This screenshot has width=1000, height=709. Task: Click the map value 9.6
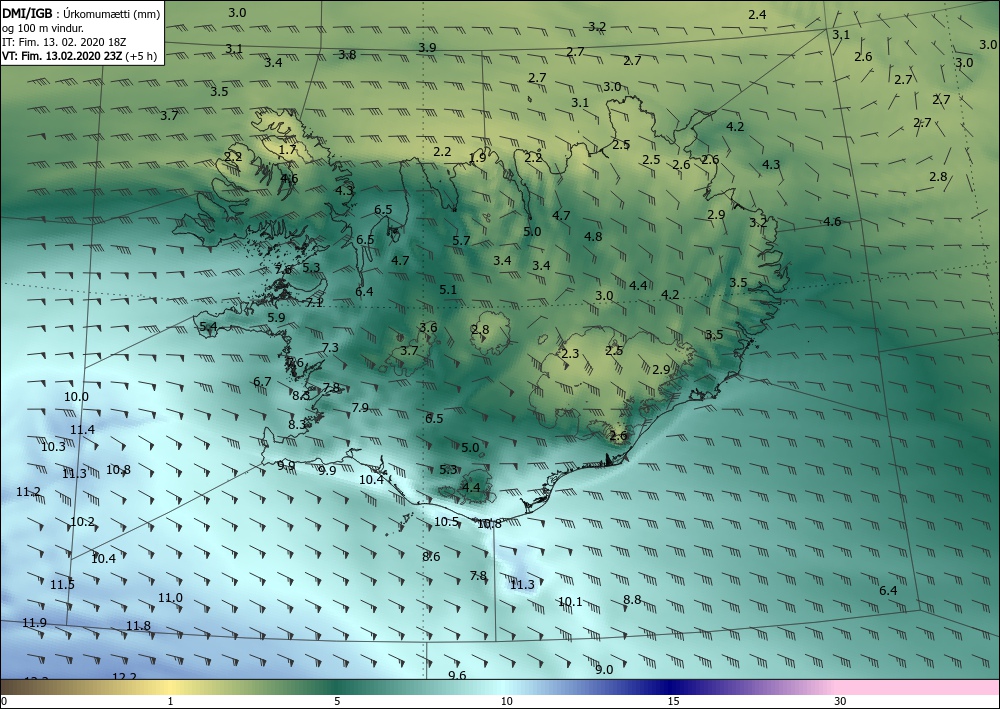coord(457,675)
